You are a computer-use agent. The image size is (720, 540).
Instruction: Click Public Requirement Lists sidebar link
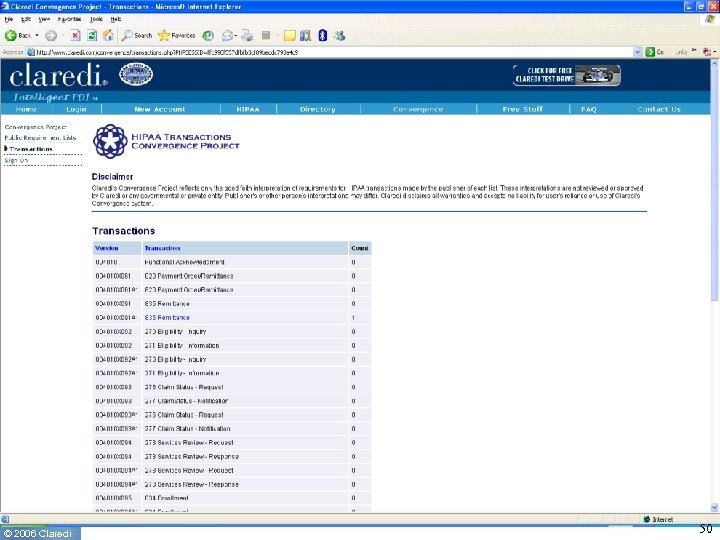tap(40, 138)
